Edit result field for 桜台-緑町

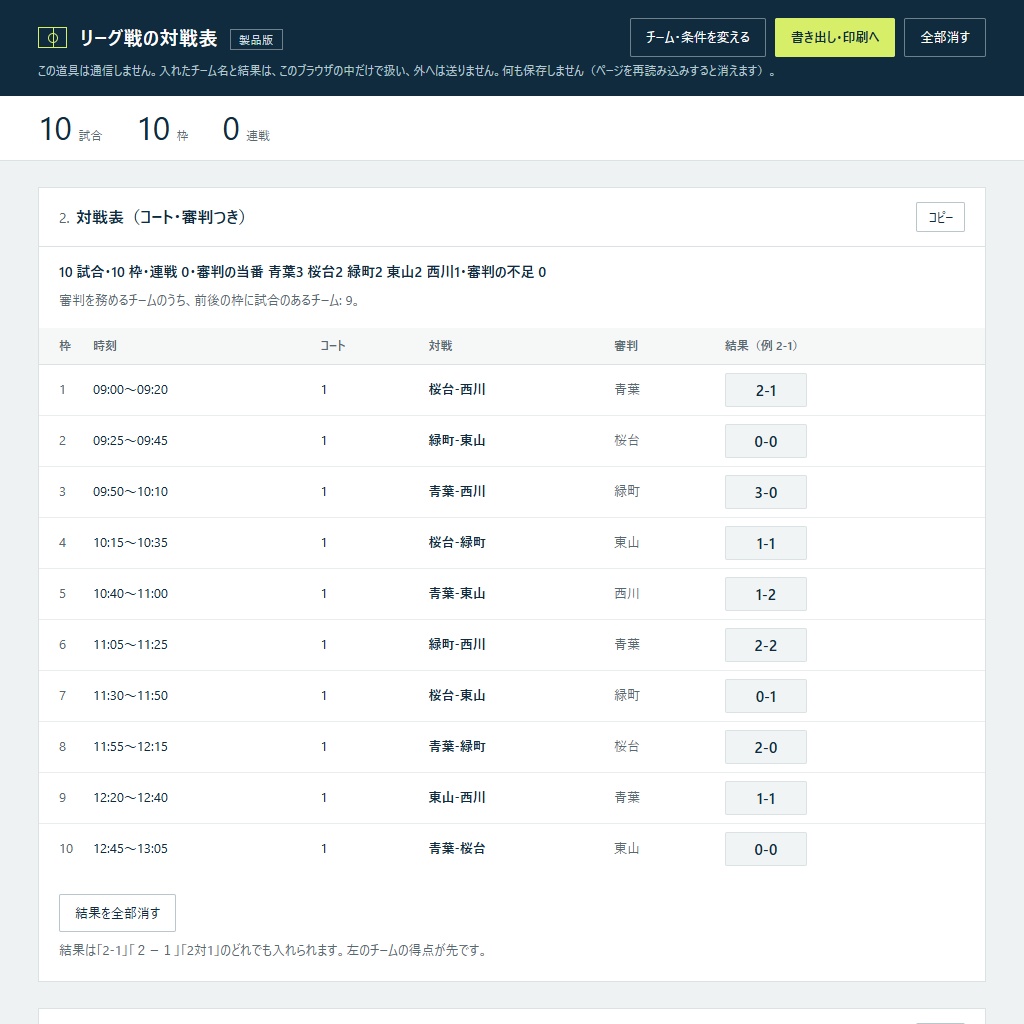[765, 543]
